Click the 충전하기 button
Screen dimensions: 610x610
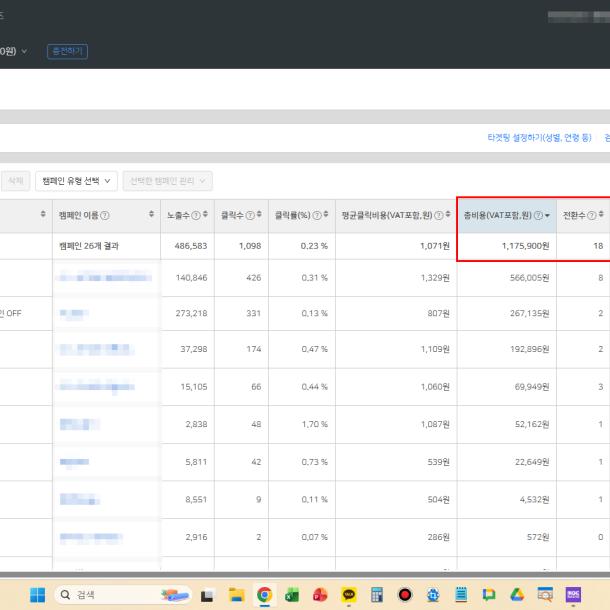click(x=67, y=51)
